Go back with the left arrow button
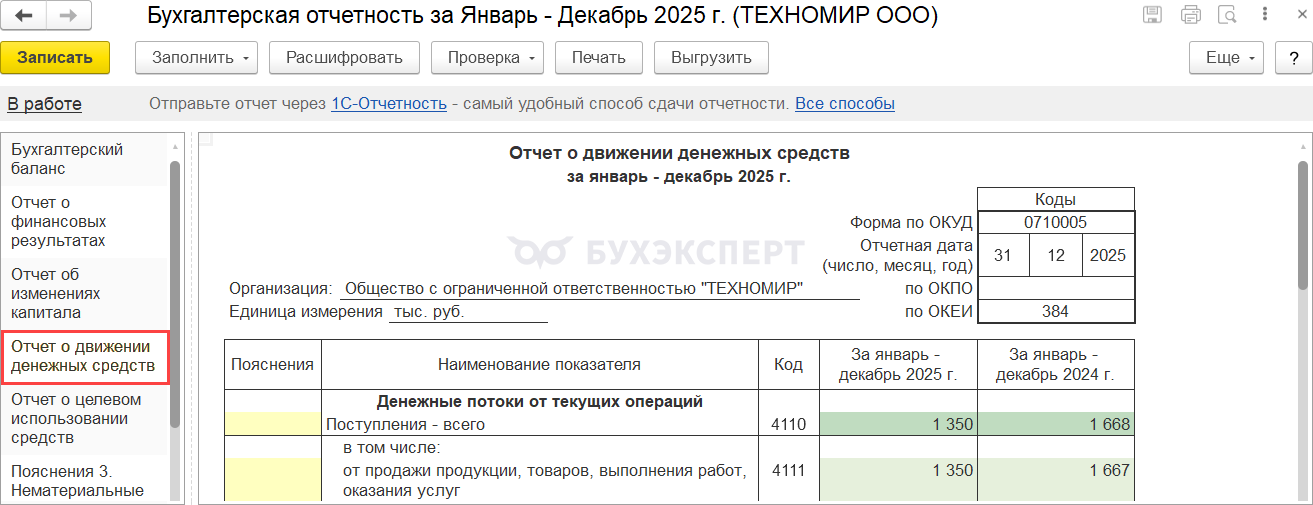 point(25,15)
